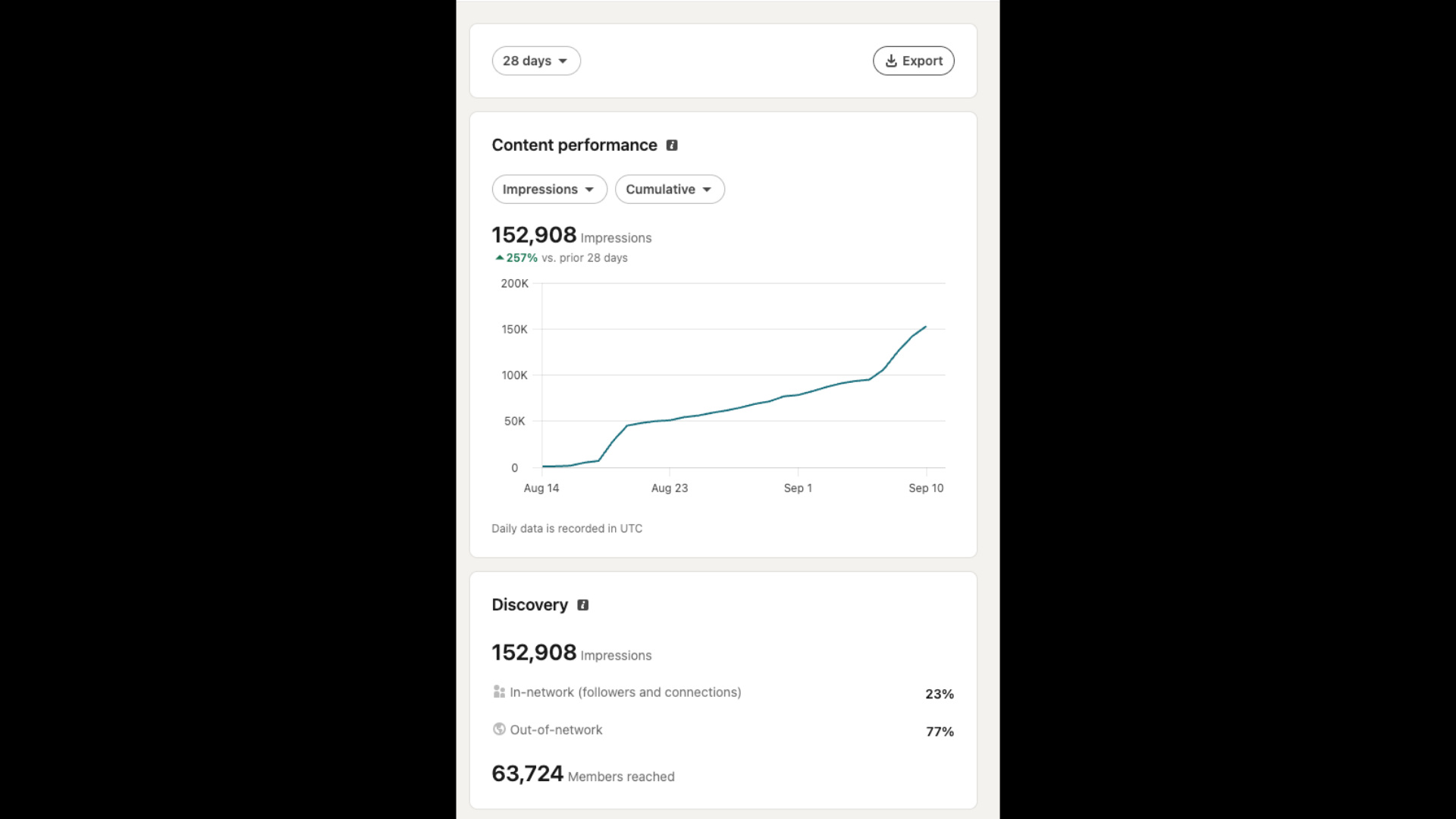Open the Impressions metric dropdown
The height and width of the screenshot is (819, 1456).
[x=549, y=189]
